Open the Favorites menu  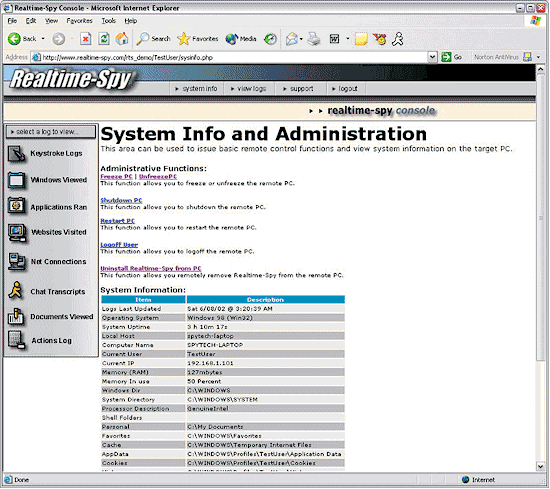point(79,21)
